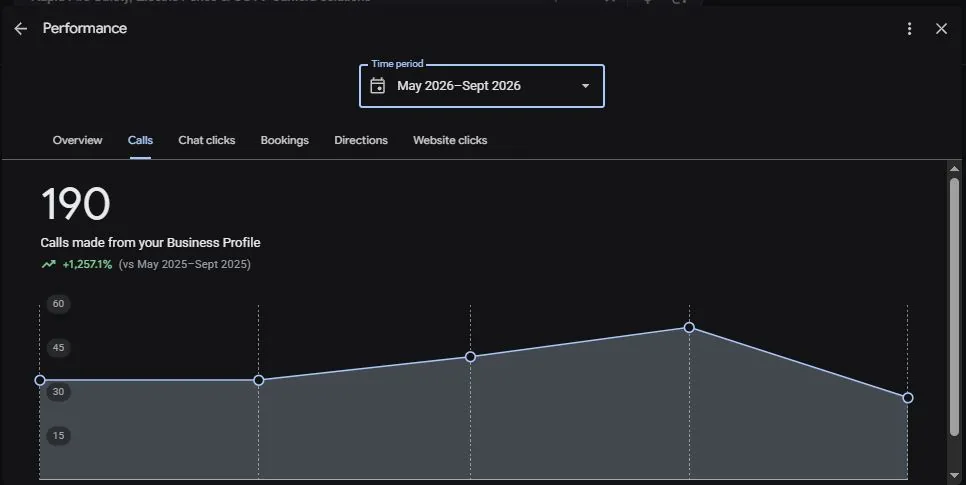The image size is (966, 485).
Task: Click the 30 axis label
Action: coord(59,392)
